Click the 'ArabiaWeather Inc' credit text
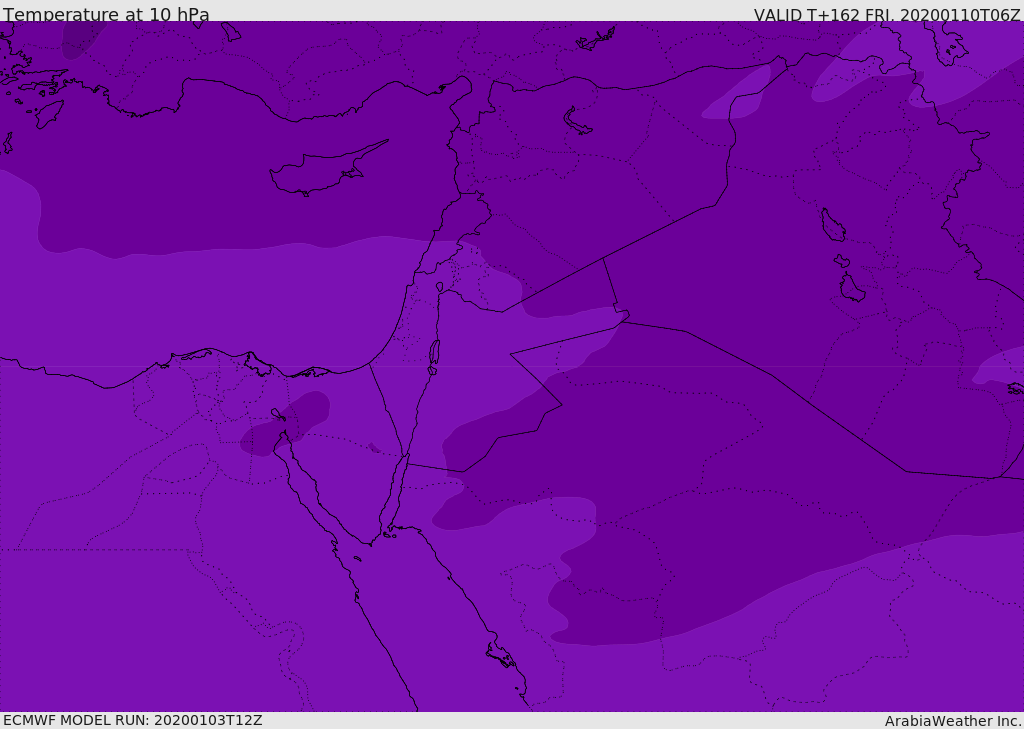1024x729 pixels. (x=953, y=721)
